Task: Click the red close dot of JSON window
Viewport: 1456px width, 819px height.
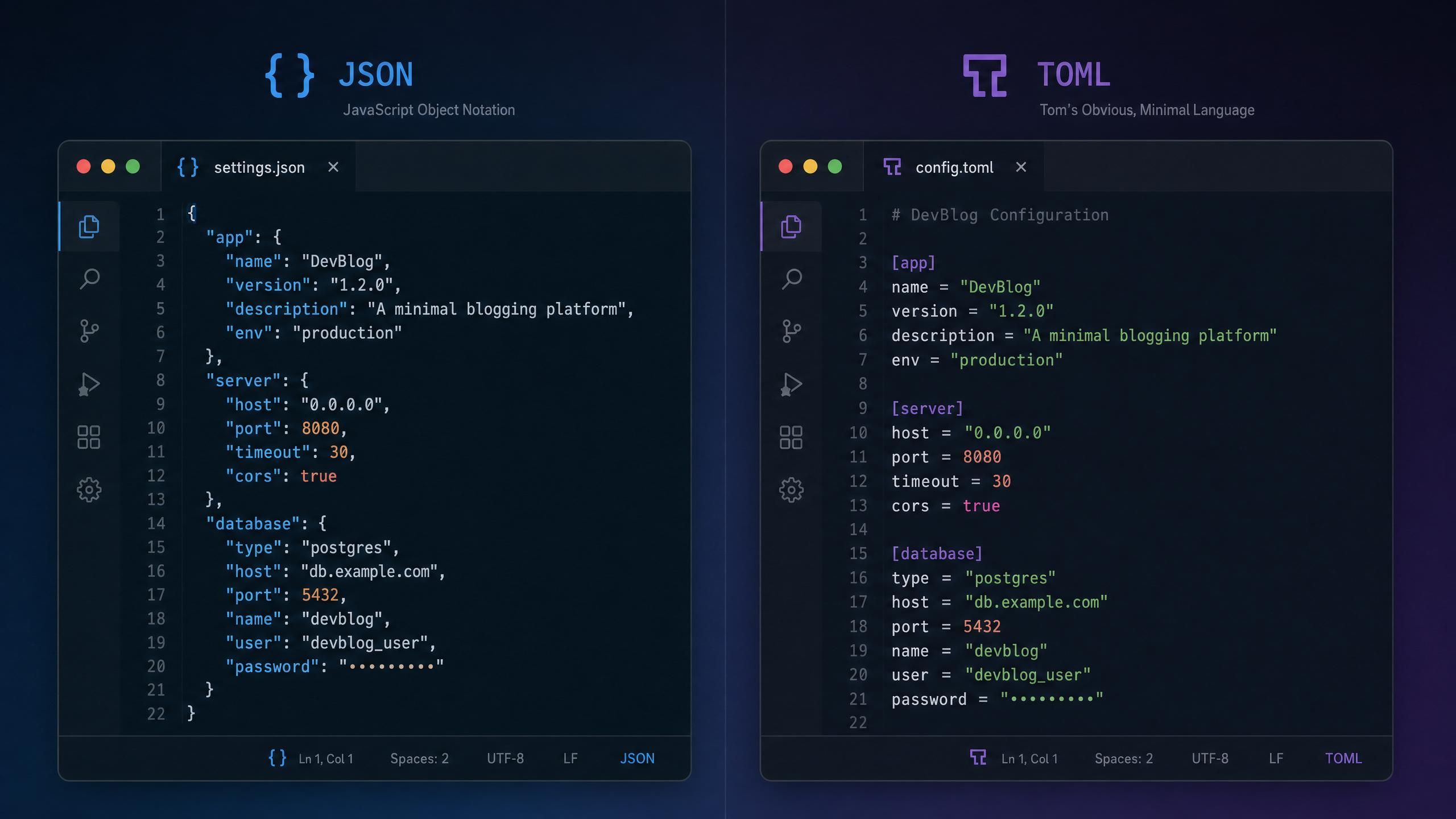Action: (x=84, y=166)
